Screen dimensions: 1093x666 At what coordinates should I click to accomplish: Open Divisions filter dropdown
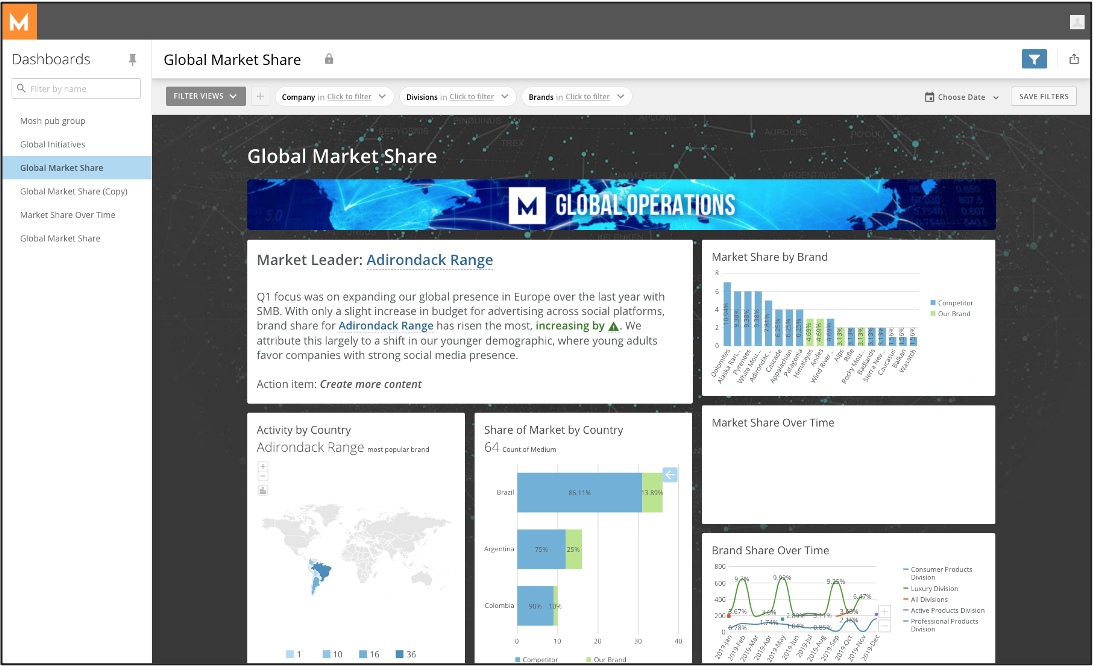pos(458,97)
